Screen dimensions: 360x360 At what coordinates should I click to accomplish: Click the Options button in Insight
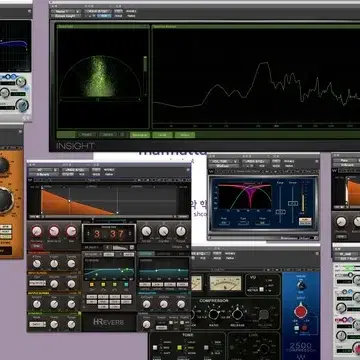coord(108,135)
